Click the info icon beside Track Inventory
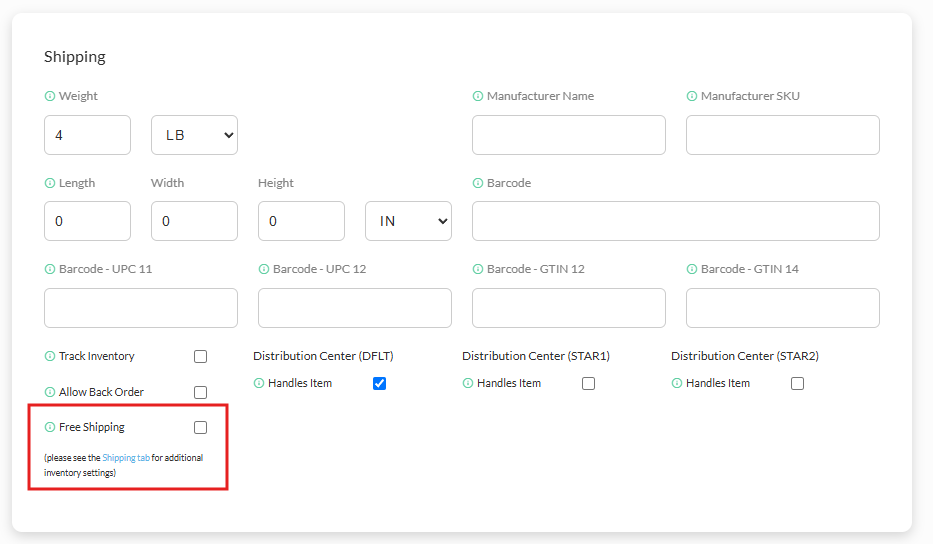This screenshot has width=933, height=544. 50,357
